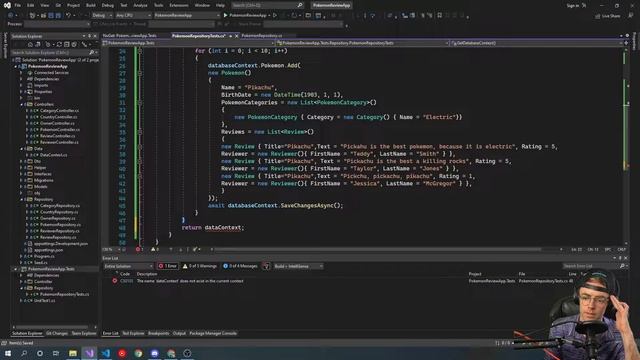Open VS Code from the taskbar

(106, 353)
